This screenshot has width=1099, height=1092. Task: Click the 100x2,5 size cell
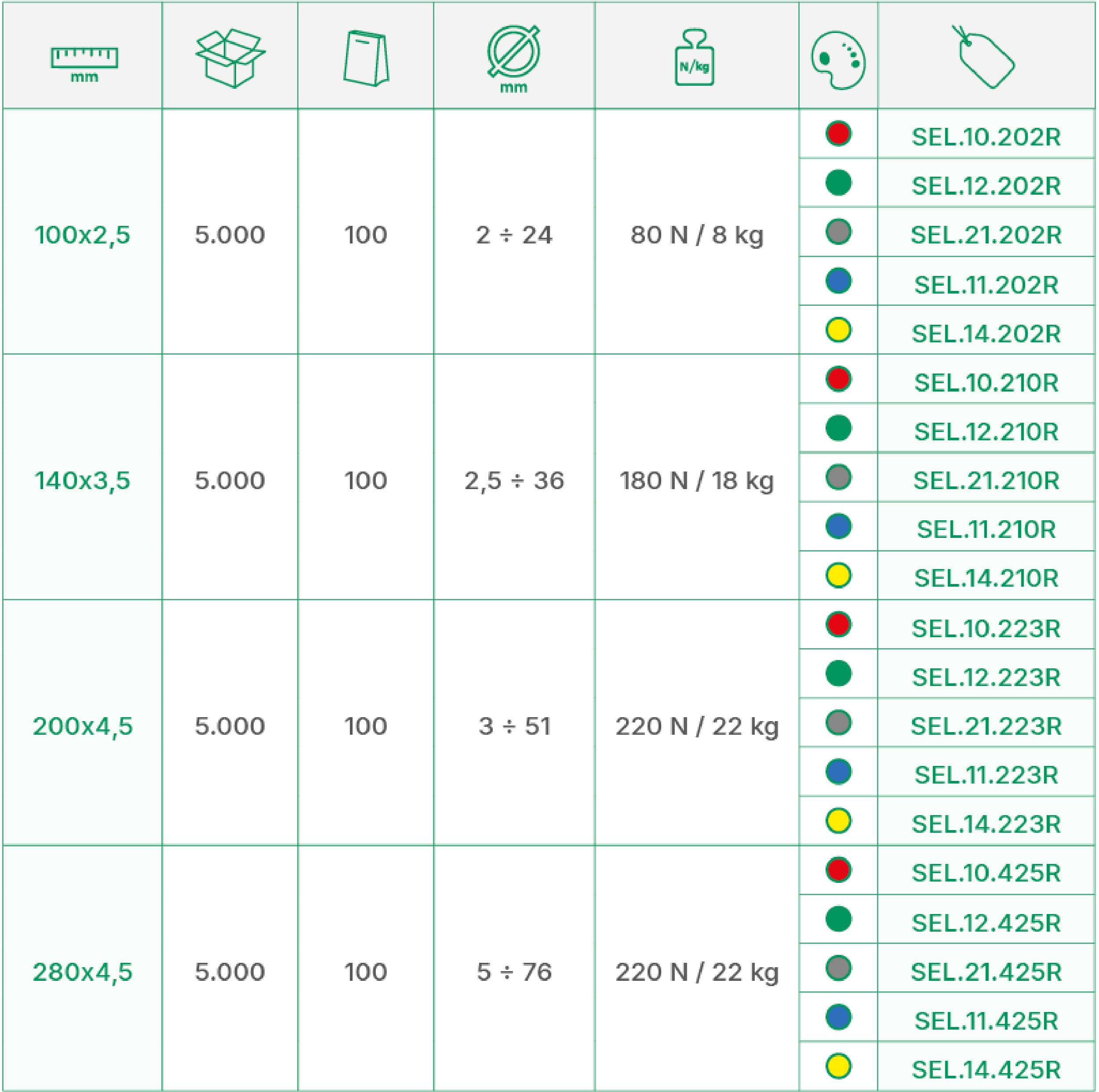coord(83,235)
